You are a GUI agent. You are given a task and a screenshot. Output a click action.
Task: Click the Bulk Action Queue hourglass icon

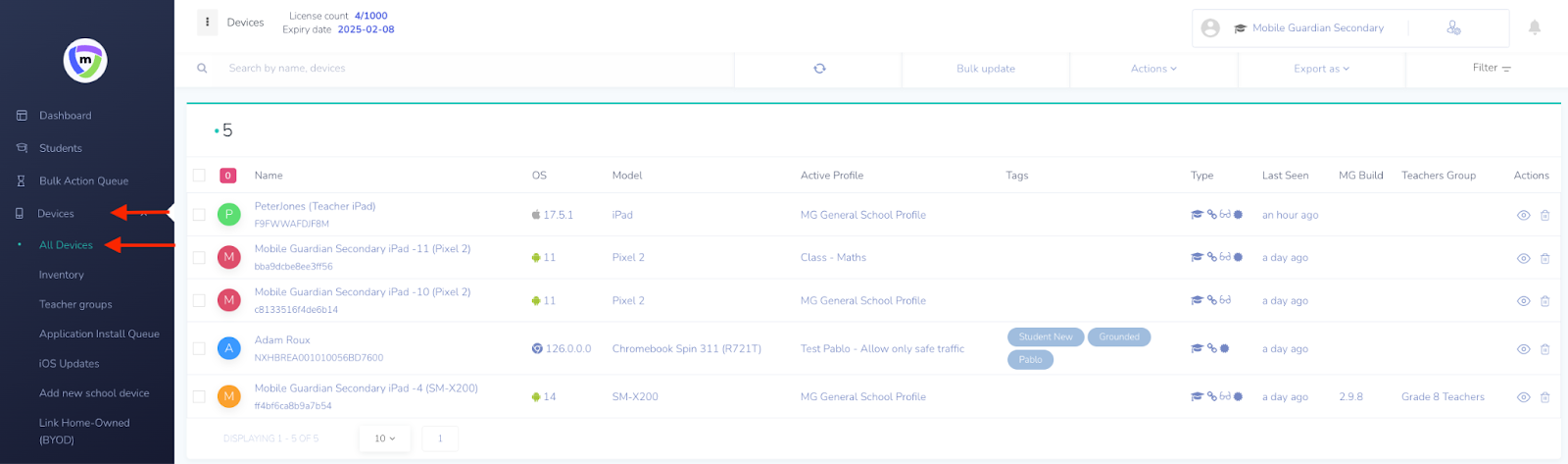click(x=22, y=181)
